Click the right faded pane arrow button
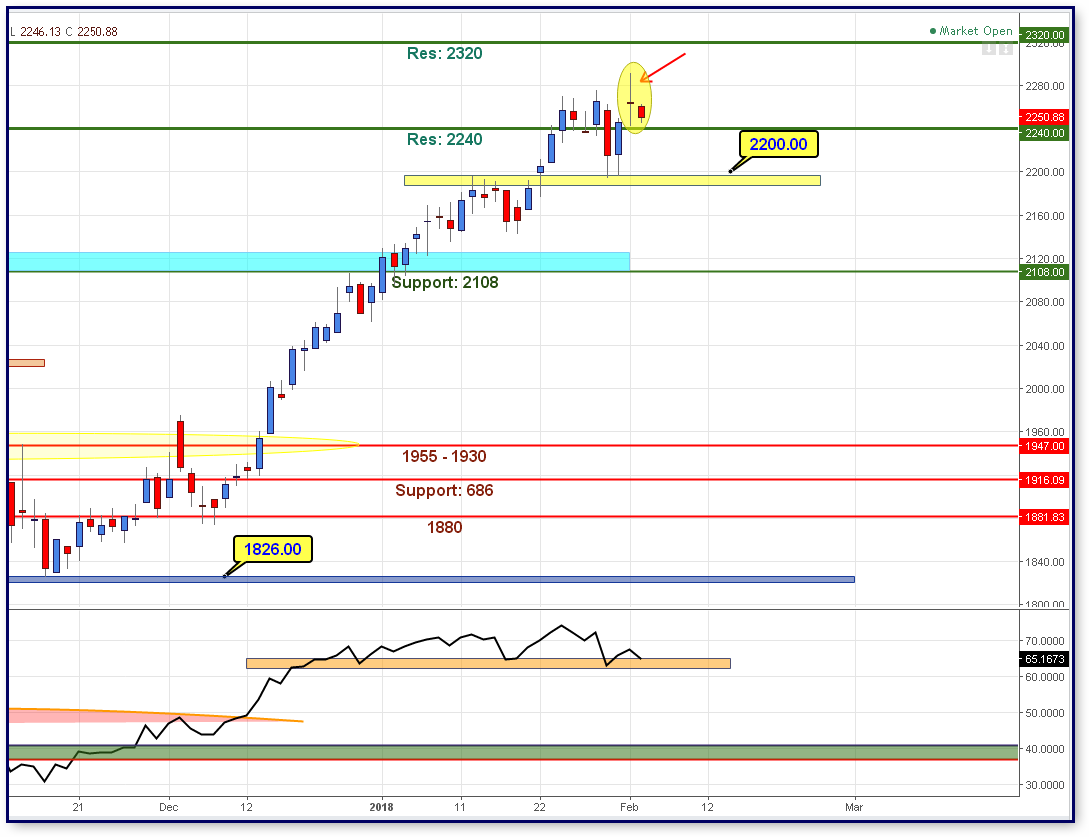 point(1006,49)
